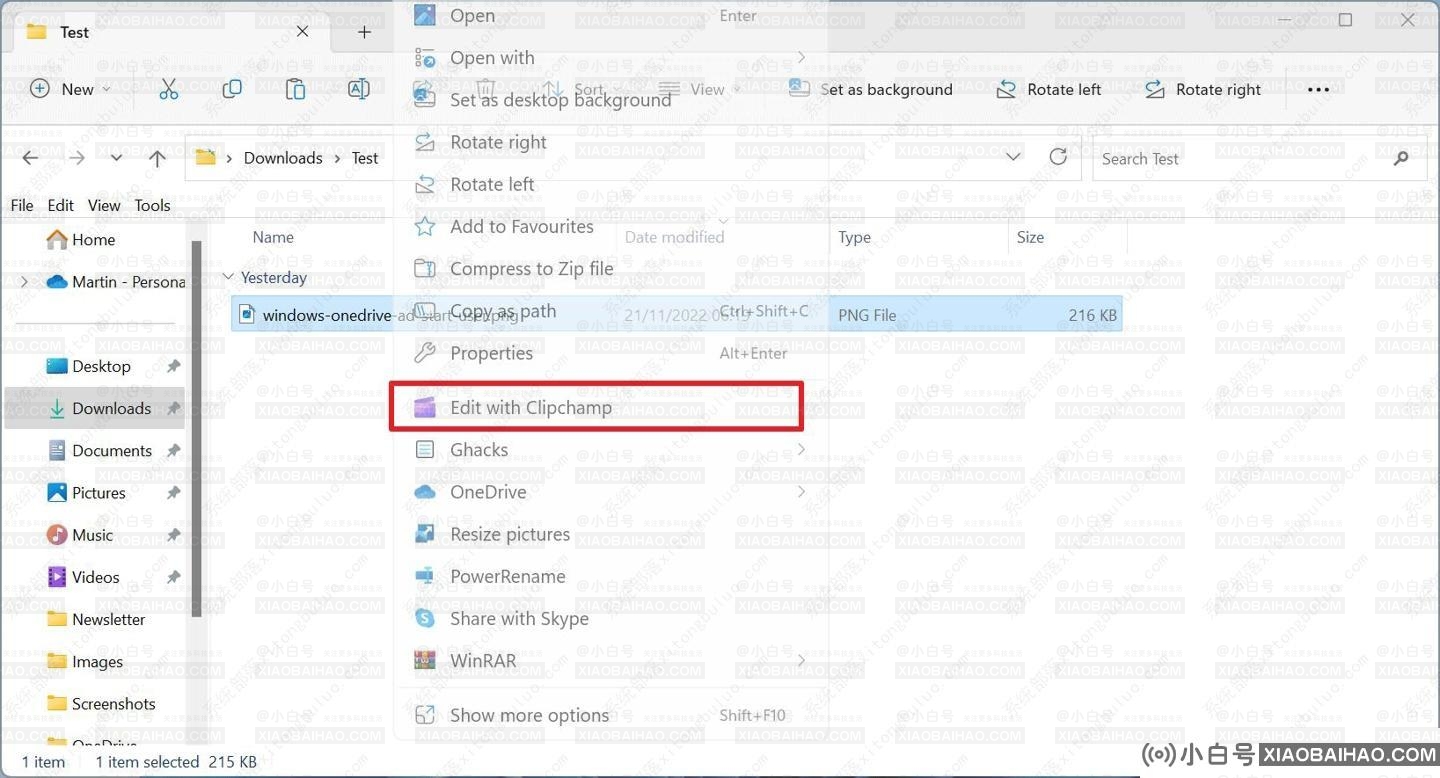Choose Rotate left in context menu
Screen dimensions: 1440x778
coord(611,184)
